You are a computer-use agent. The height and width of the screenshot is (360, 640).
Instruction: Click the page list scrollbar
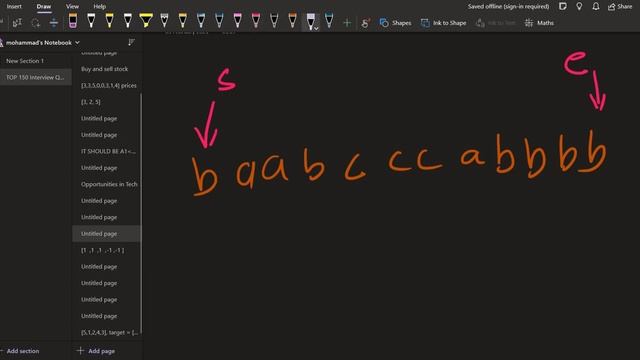141,212
